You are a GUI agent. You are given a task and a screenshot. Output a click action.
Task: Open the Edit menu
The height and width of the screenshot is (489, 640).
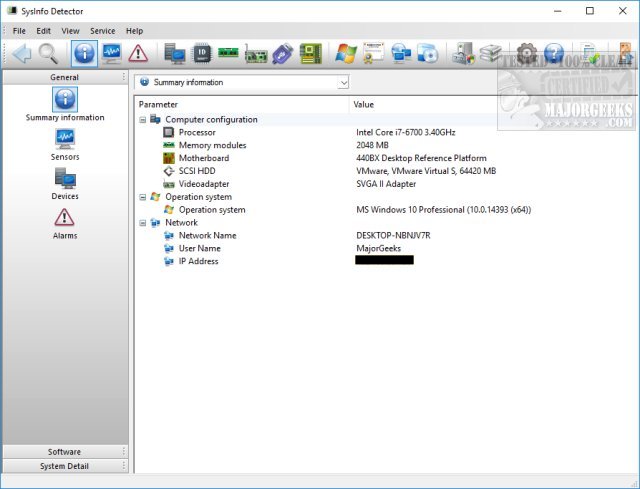pos(43,31)
